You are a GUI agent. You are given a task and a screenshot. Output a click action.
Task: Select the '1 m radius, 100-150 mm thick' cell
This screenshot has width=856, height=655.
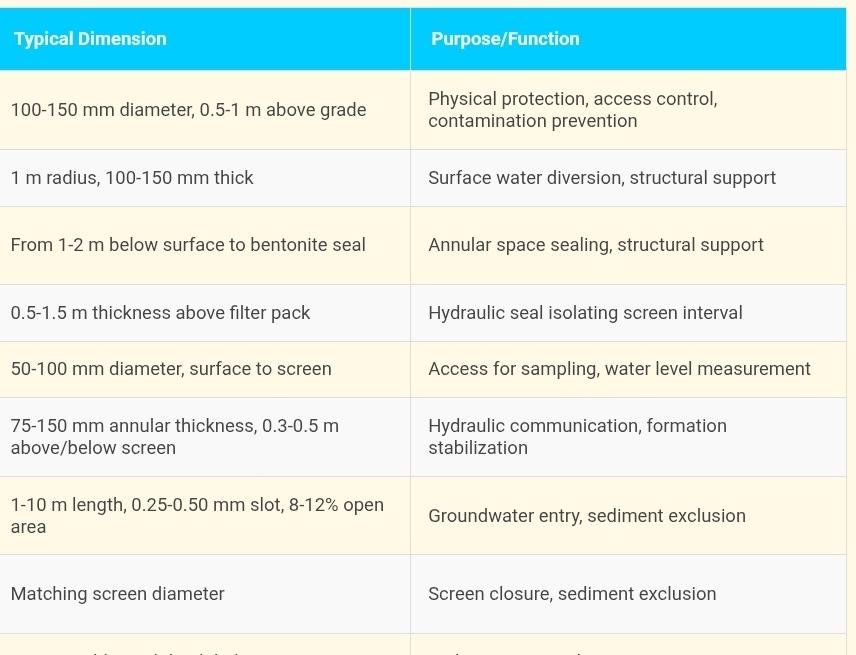click(x=132, y=178)
